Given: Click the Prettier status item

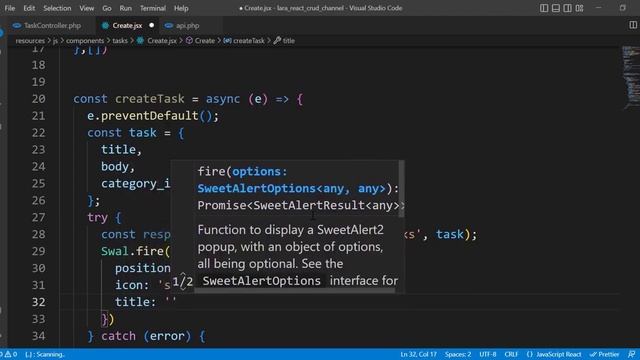Looking at the screenshot, I should coord(604,354).
